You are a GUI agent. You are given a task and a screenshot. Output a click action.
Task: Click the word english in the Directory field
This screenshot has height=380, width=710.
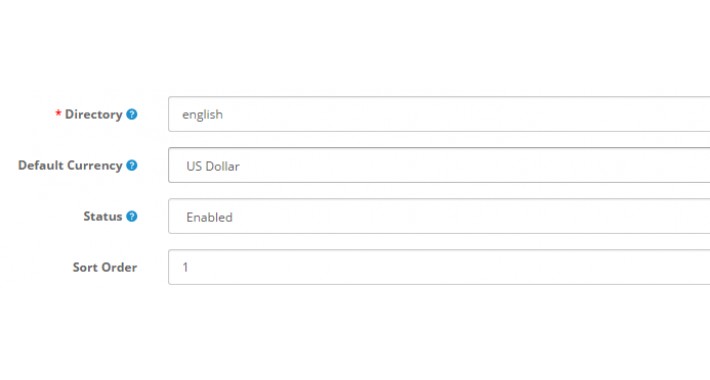[x=202, y=115]
